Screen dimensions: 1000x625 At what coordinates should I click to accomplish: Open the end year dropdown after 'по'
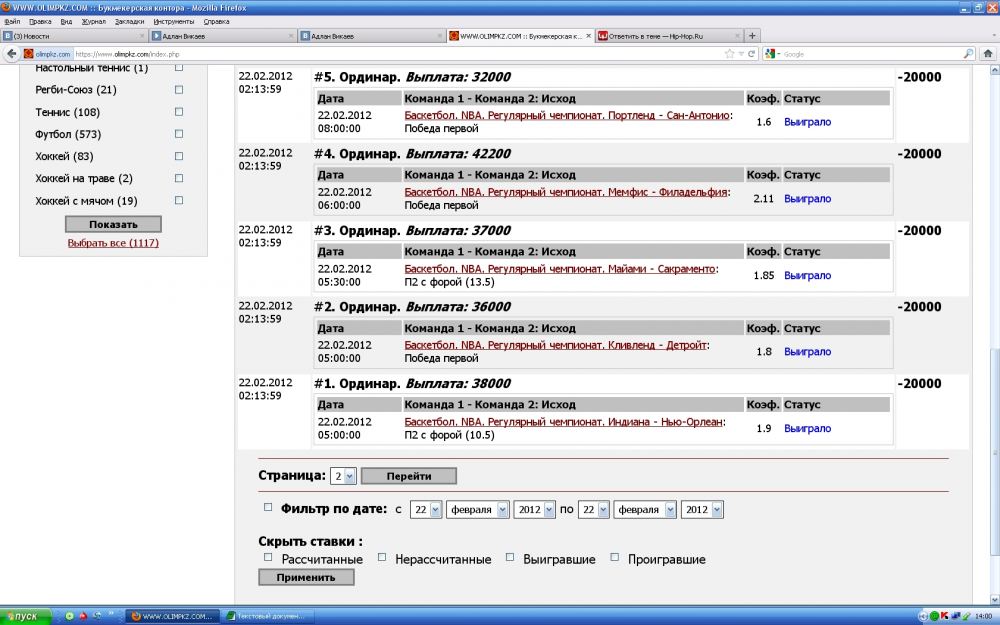[x=702, y=510]
